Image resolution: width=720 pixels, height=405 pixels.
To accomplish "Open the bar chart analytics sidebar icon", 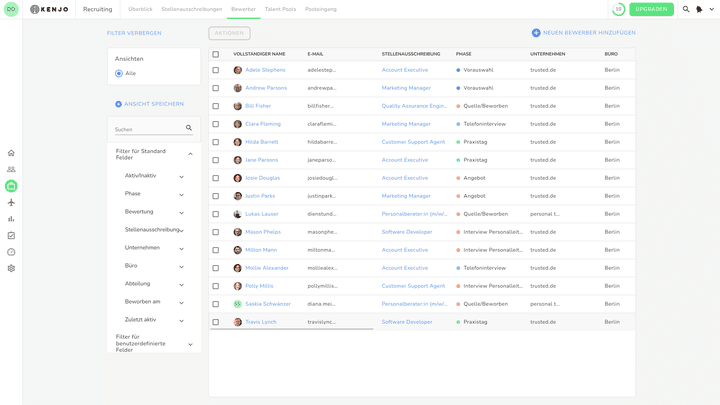I will [x=11, y=219].
